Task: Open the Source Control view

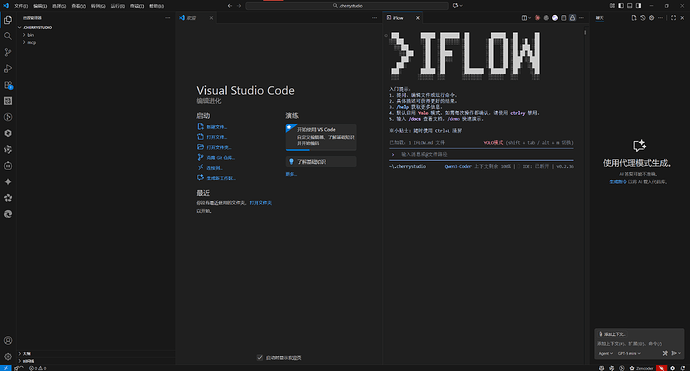Action: coord(8,52)
